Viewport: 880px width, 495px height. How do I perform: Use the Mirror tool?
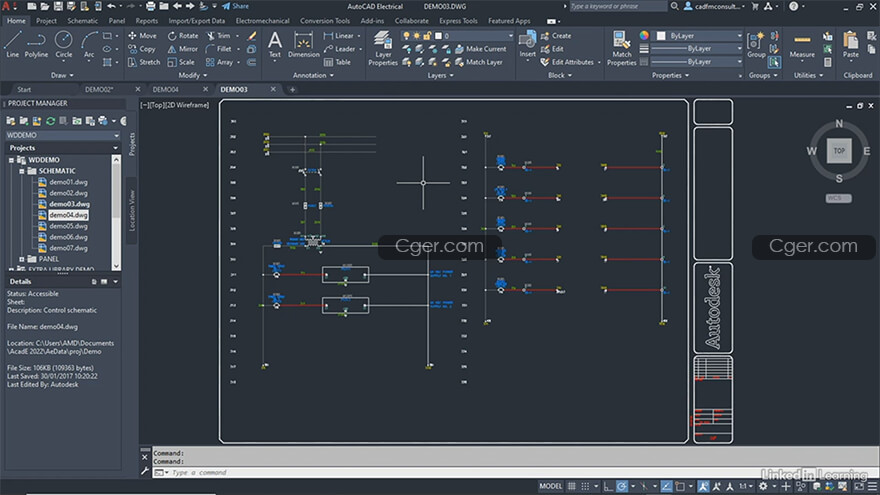183,49
